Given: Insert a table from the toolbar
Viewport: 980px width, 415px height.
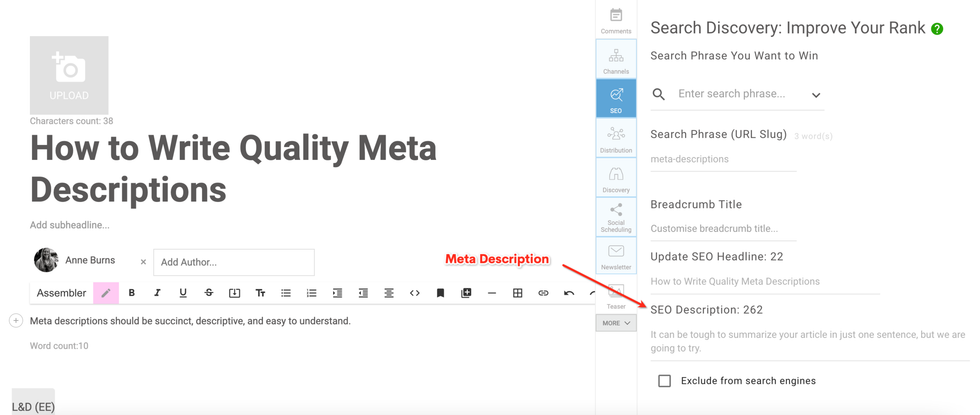Looking at the screenshot, I should pos(517,293).
